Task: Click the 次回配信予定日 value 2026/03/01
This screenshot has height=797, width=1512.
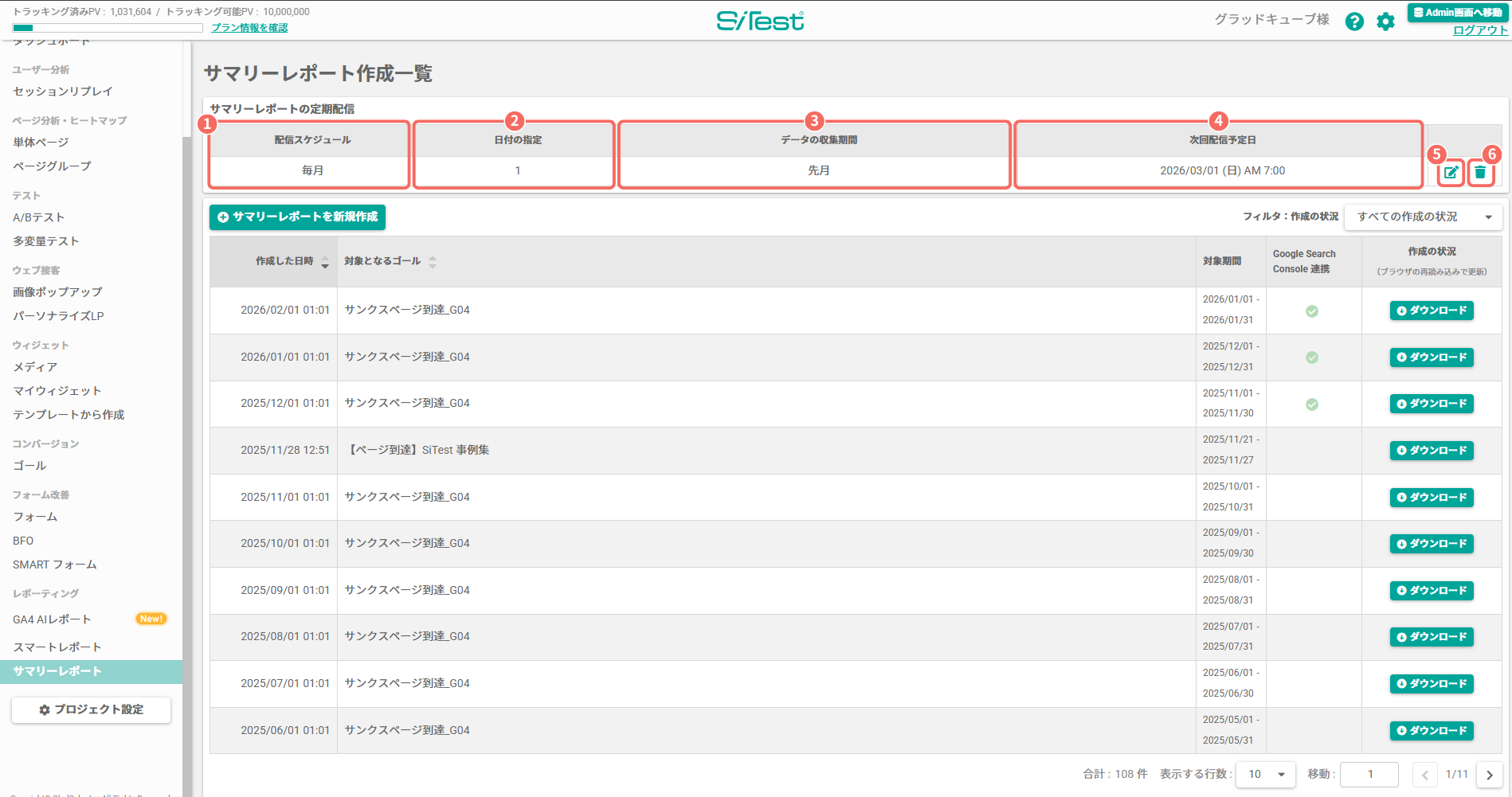Action: tap(1222, 170)
